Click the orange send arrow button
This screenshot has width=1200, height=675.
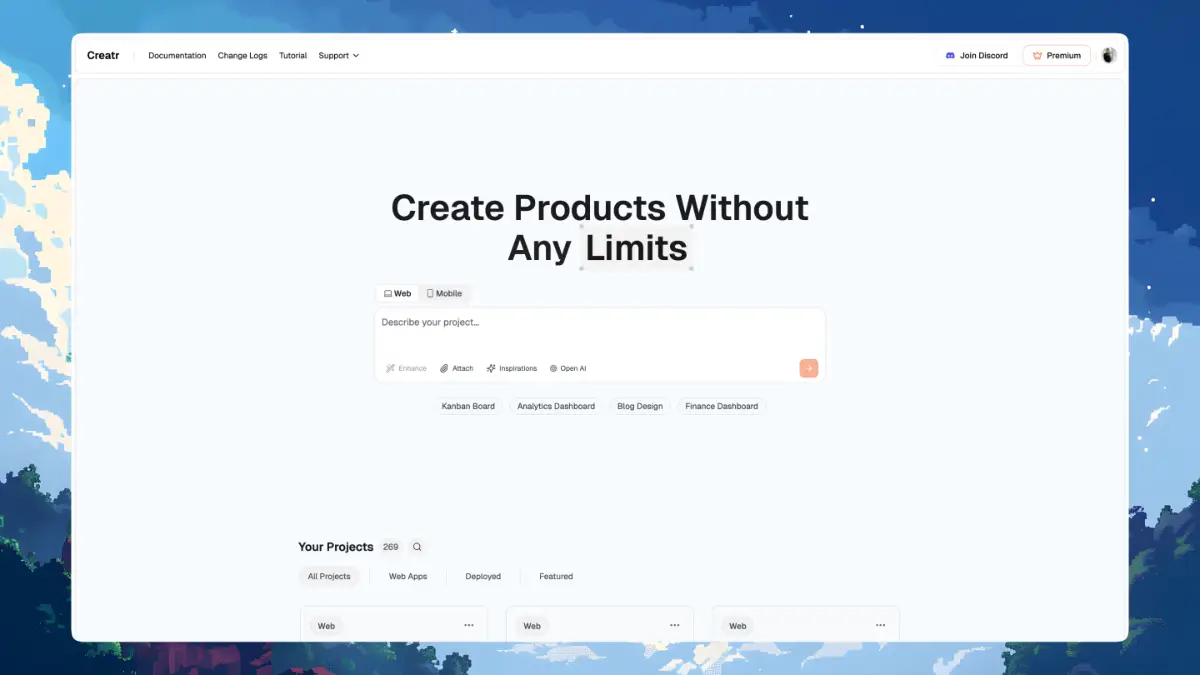click(x=808, y=368)
